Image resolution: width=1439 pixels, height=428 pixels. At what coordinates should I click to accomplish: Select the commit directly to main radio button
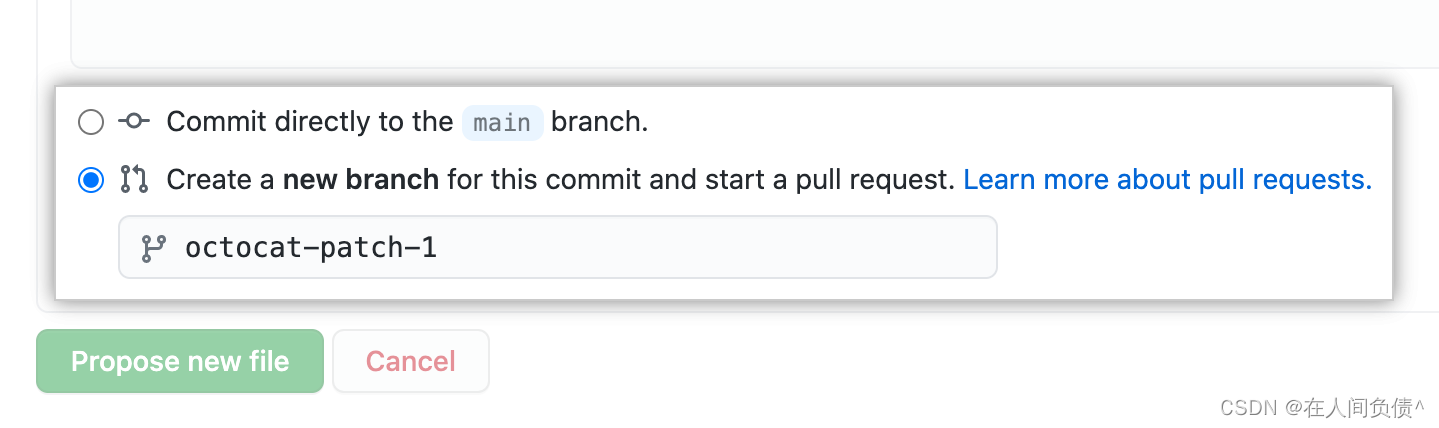coord(91,122)
